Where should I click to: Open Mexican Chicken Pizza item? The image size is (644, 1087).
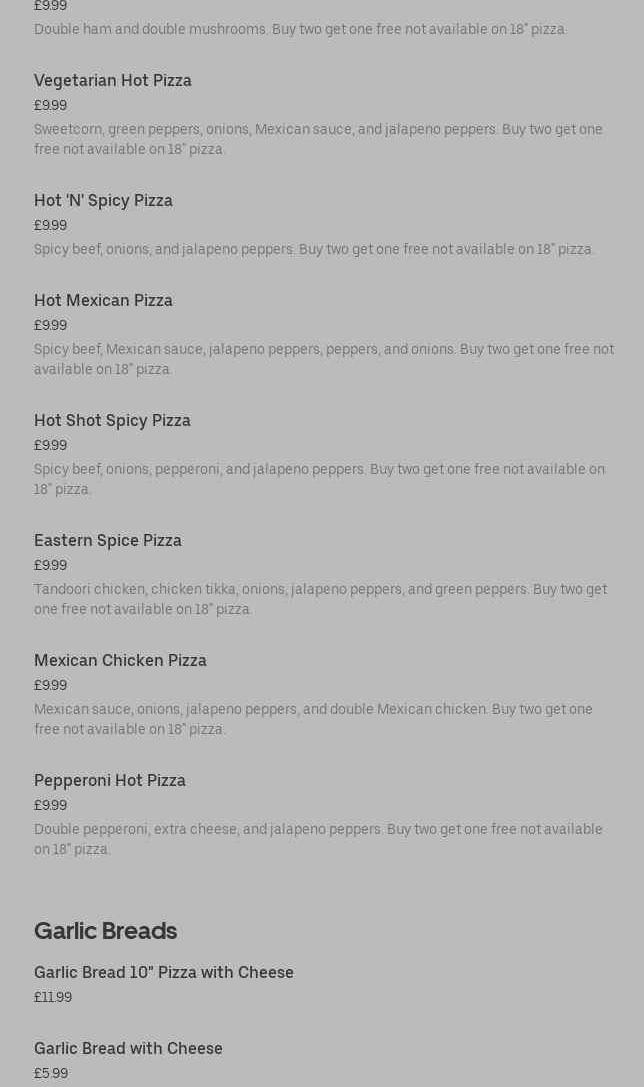point(120,660)
